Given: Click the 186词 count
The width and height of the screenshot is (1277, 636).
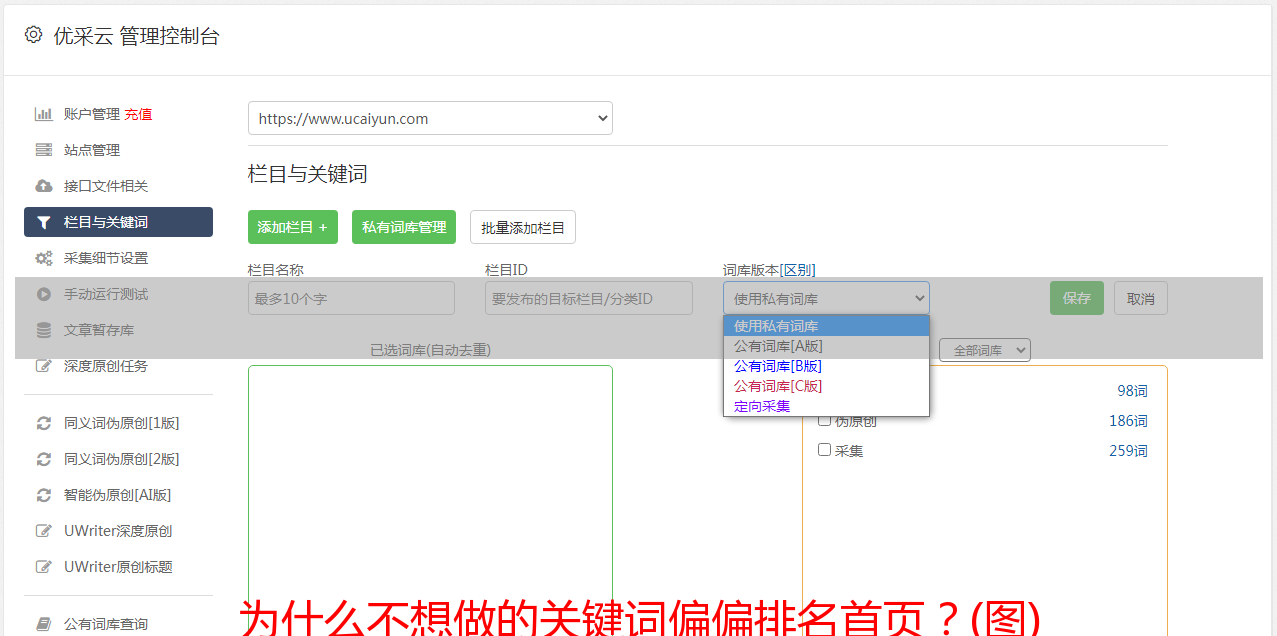Looking at the screenshot, I should (x=1128, y=421).
